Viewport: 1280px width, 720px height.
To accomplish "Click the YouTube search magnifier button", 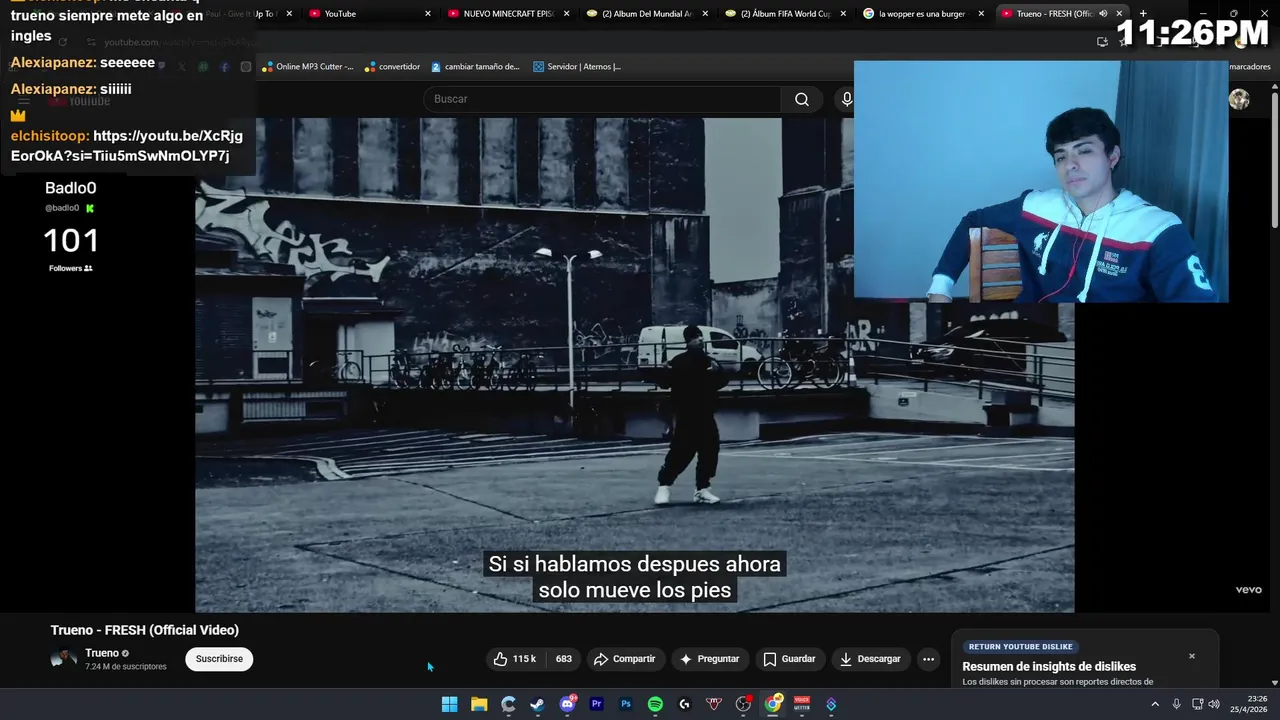I will (x=801, y=99).
